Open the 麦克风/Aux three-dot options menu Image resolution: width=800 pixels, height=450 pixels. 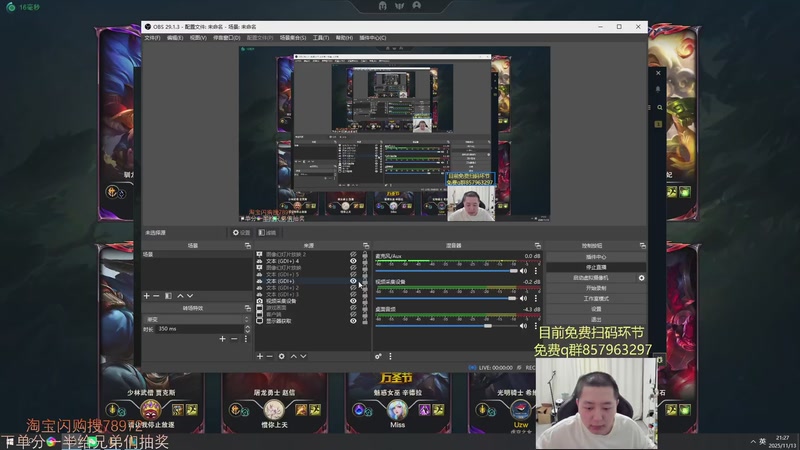coord(536,271)
